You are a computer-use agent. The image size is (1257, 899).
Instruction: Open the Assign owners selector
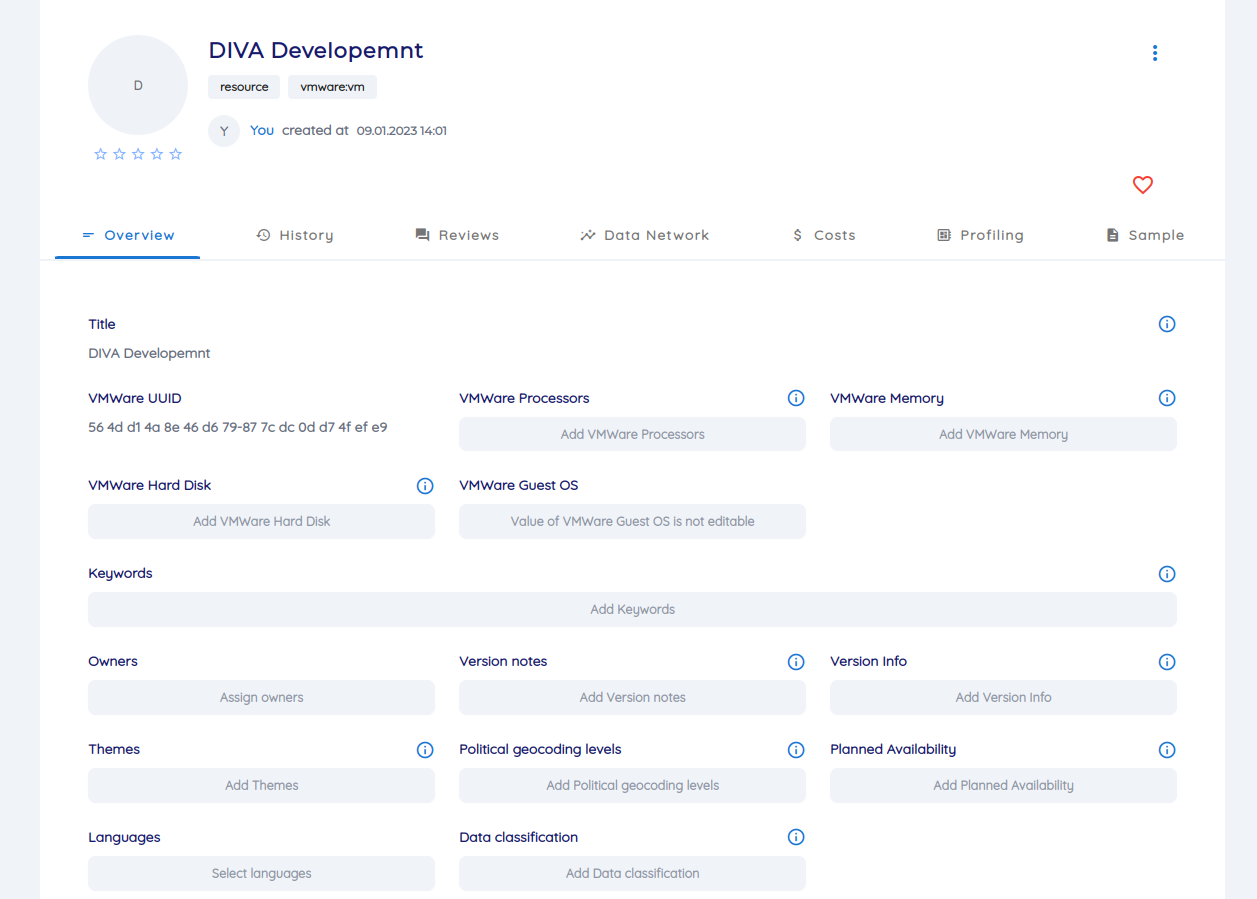261,697
